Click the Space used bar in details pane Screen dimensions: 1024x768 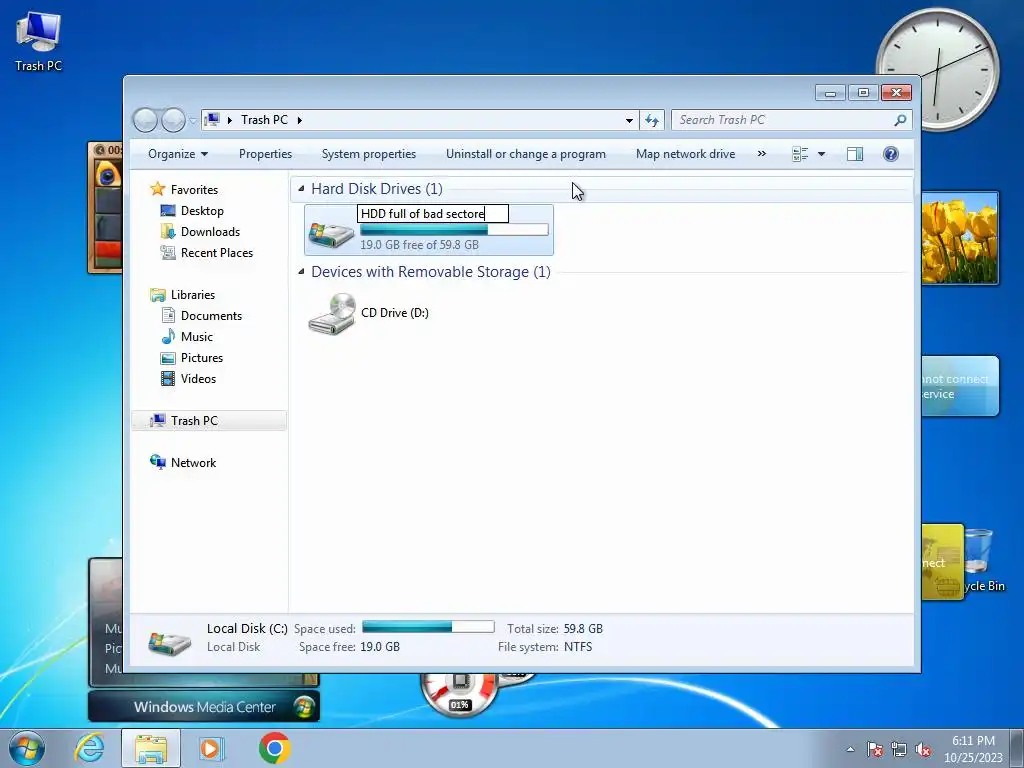coord(428,627)
